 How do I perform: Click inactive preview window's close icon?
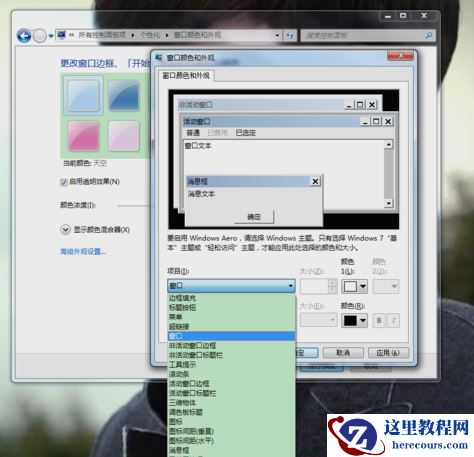(x=372, y=105)
